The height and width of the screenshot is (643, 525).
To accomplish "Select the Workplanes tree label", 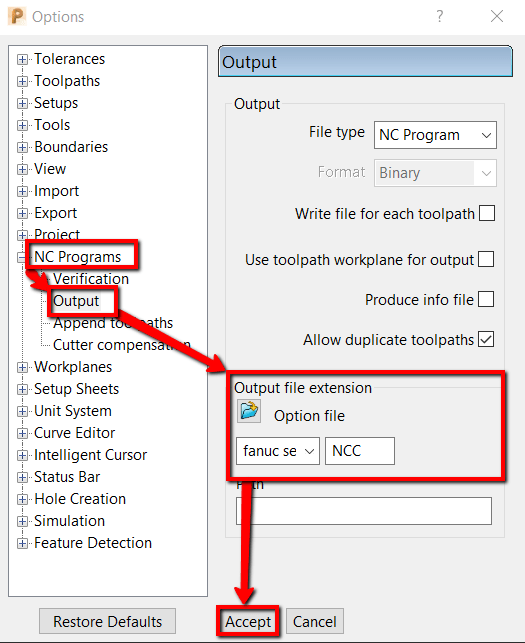I will click(x=73, y=367).
